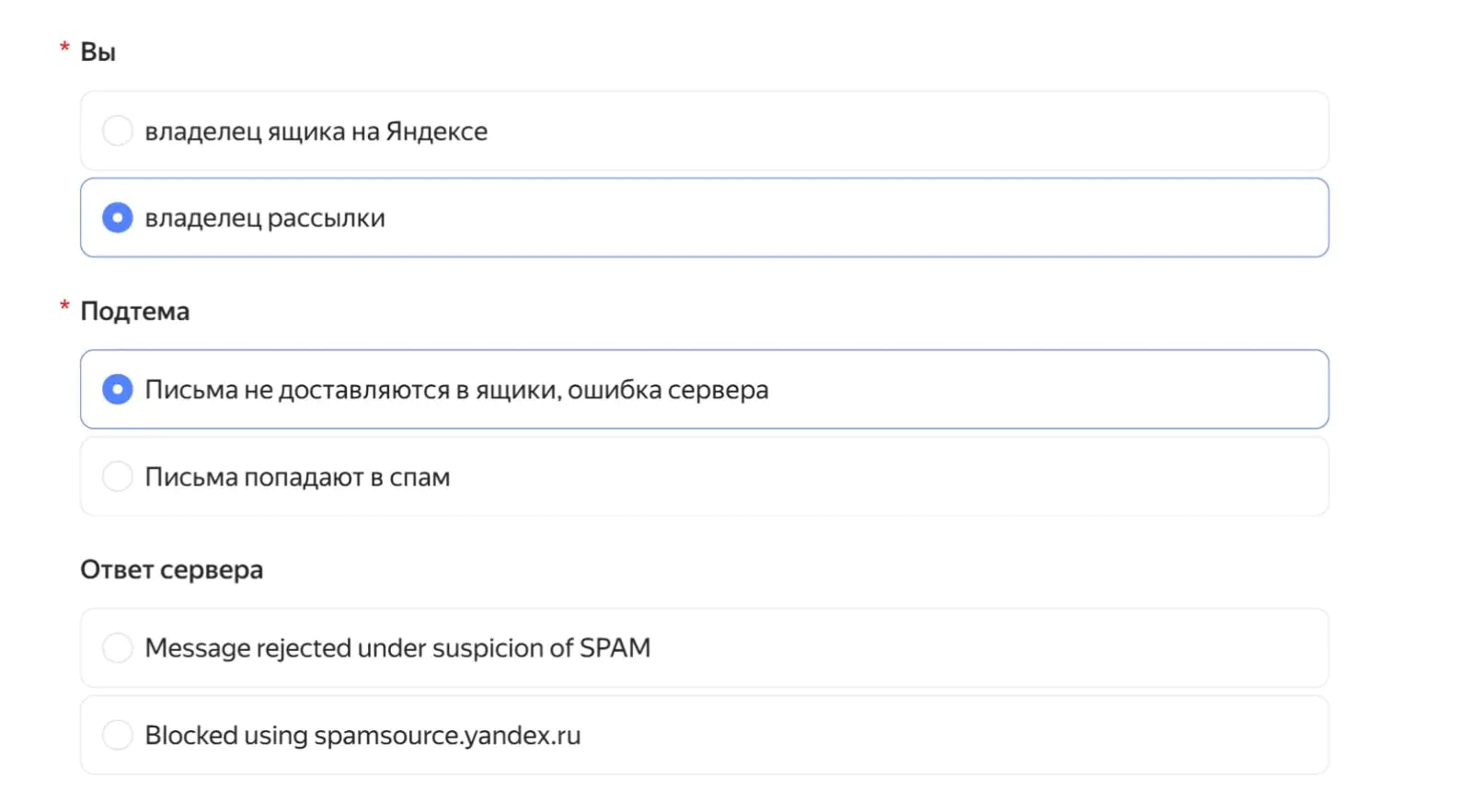Select 'Message rejected under suspicion of SPAM' radio
Screen dimensions: 1472x812
(117, 647)
